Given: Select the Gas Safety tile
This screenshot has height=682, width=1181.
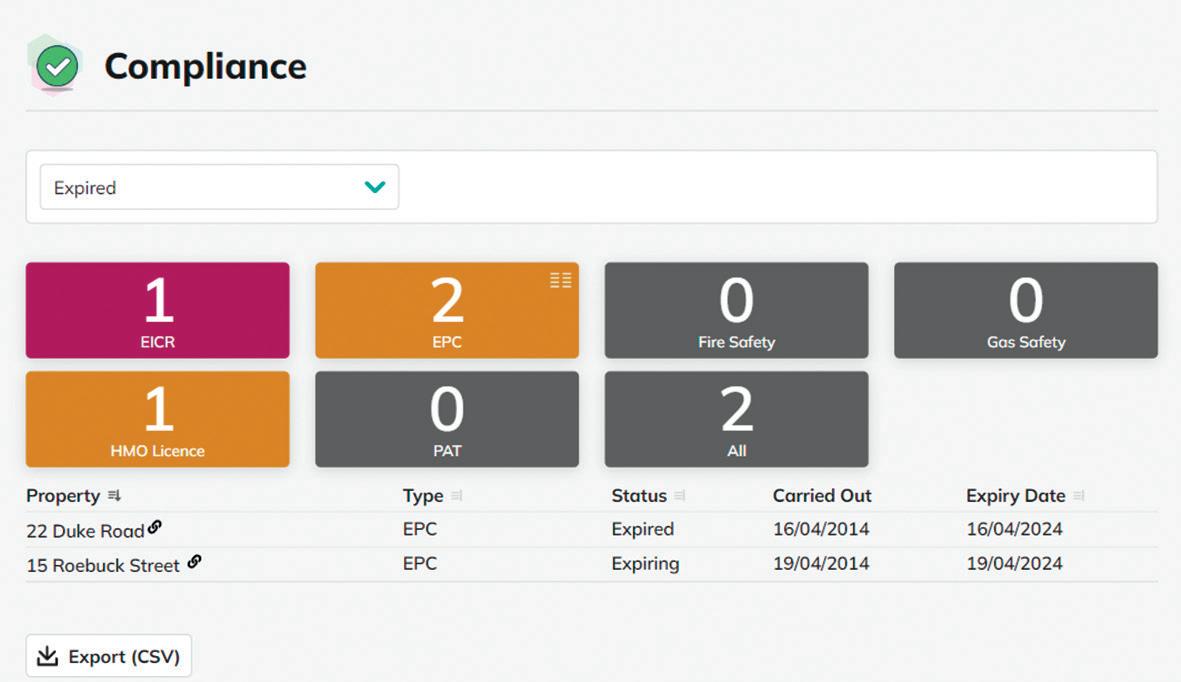Looking at the screenshot, I should (x=1026, y=310).
